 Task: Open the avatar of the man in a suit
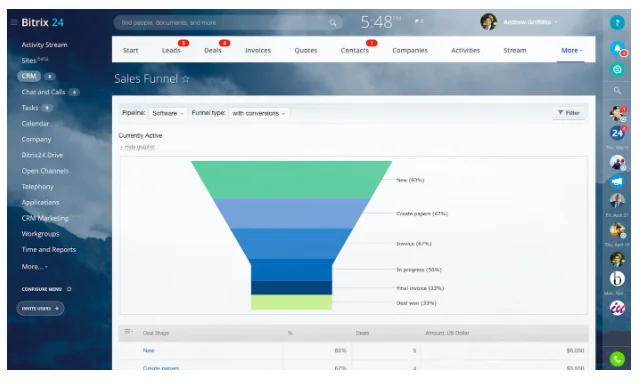click(617, 201)
